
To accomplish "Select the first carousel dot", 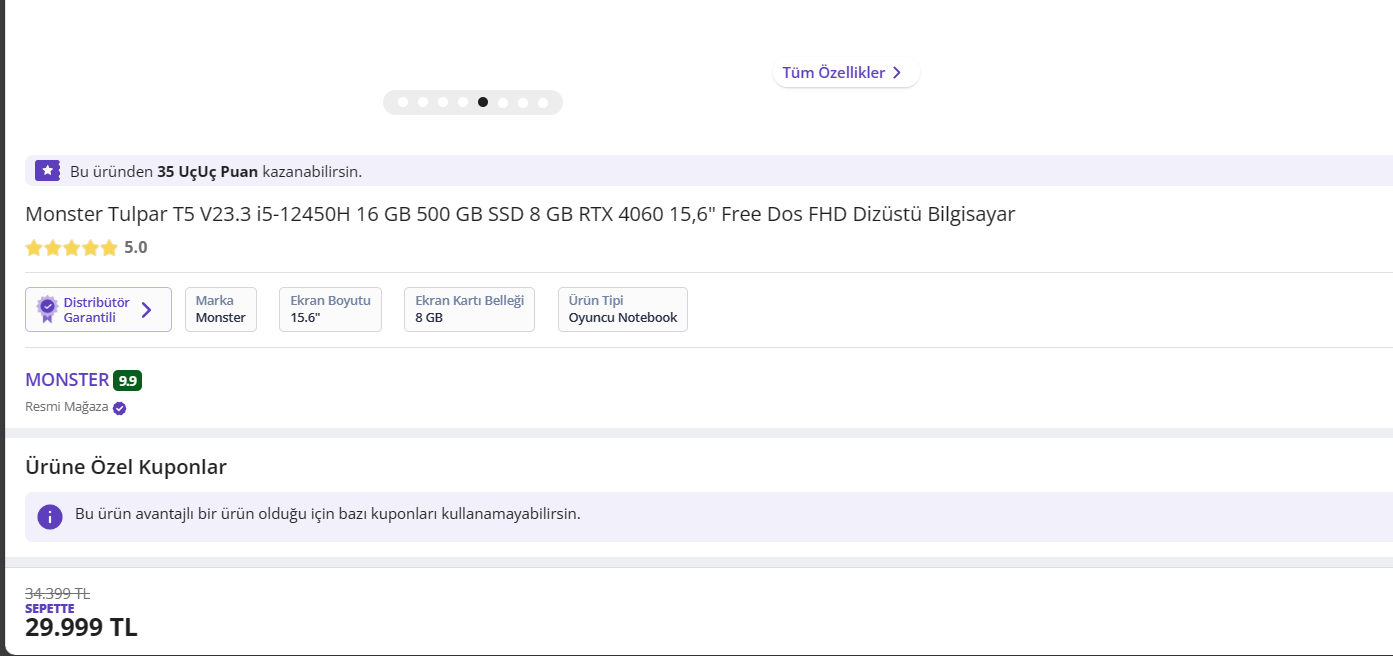I will [403, 102].
